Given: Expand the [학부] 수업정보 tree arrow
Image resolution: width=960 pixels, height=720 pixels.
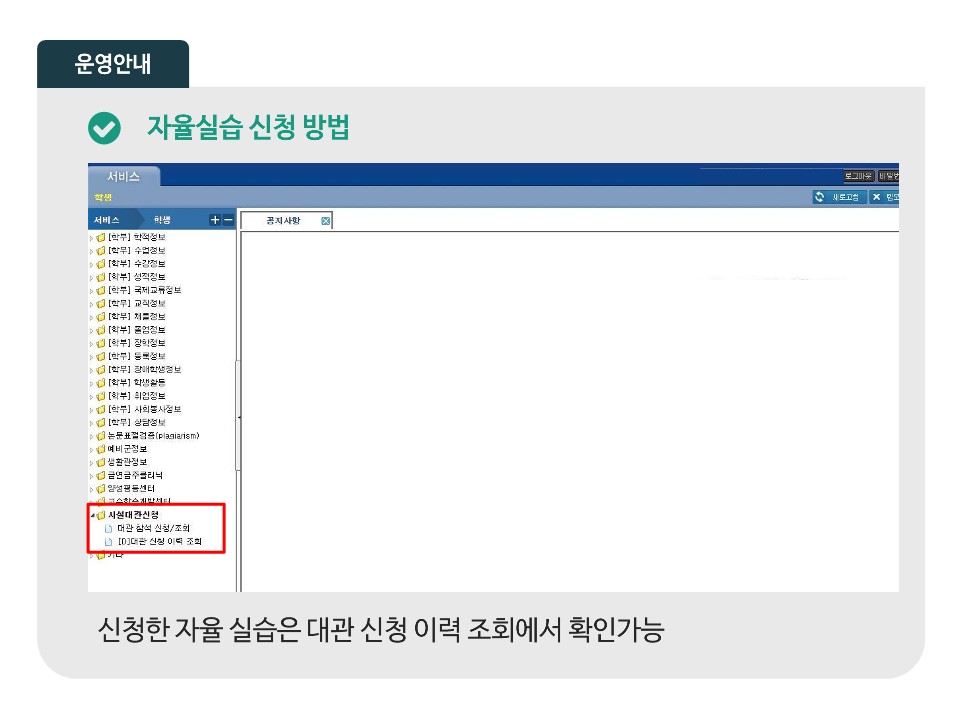Looking at the screenshot, I should (x=92, y=250).
